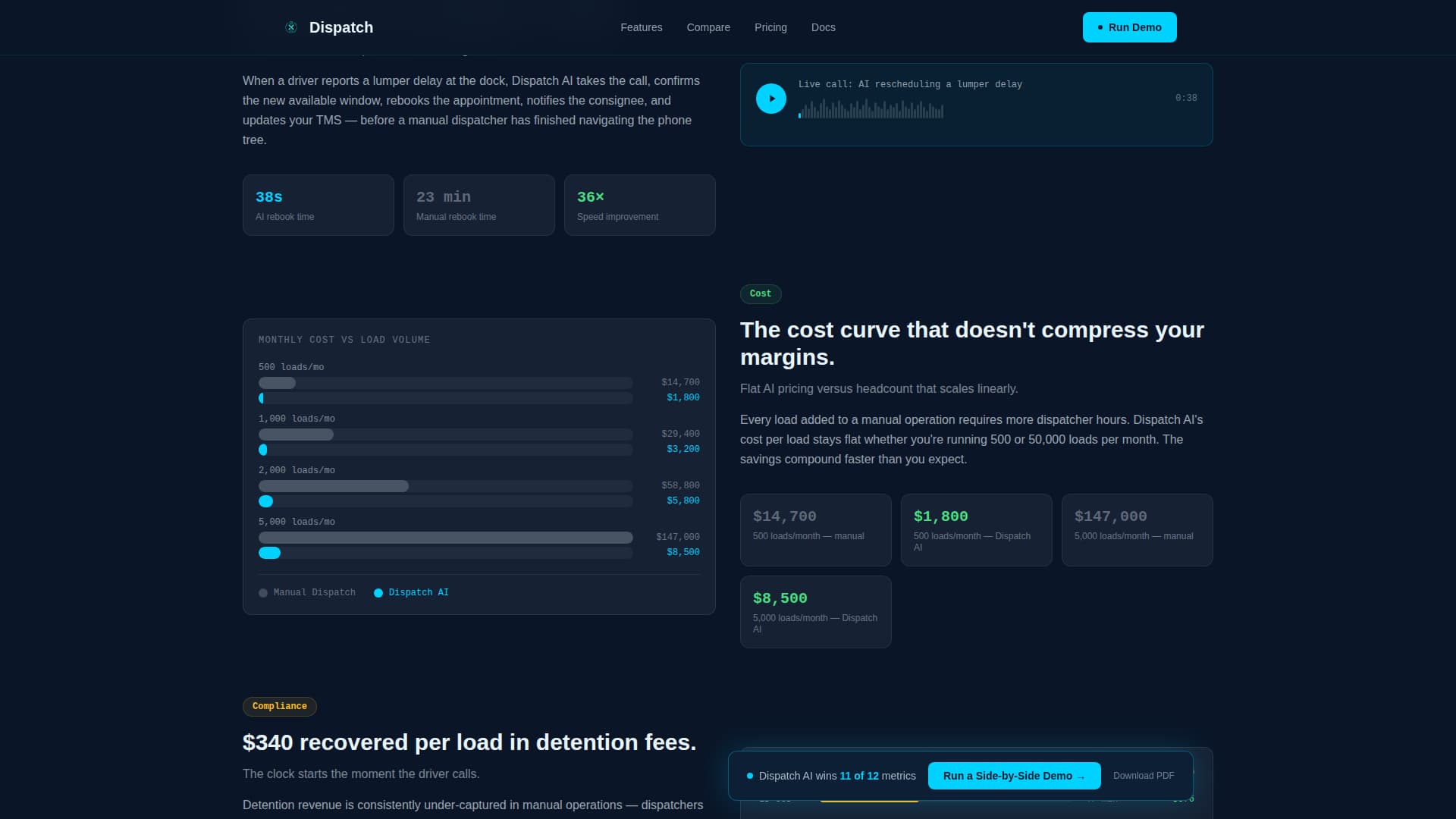Click the live call caption text
Image resolution: width=1456 pixels, height=819 pixels.
point(910,84)
